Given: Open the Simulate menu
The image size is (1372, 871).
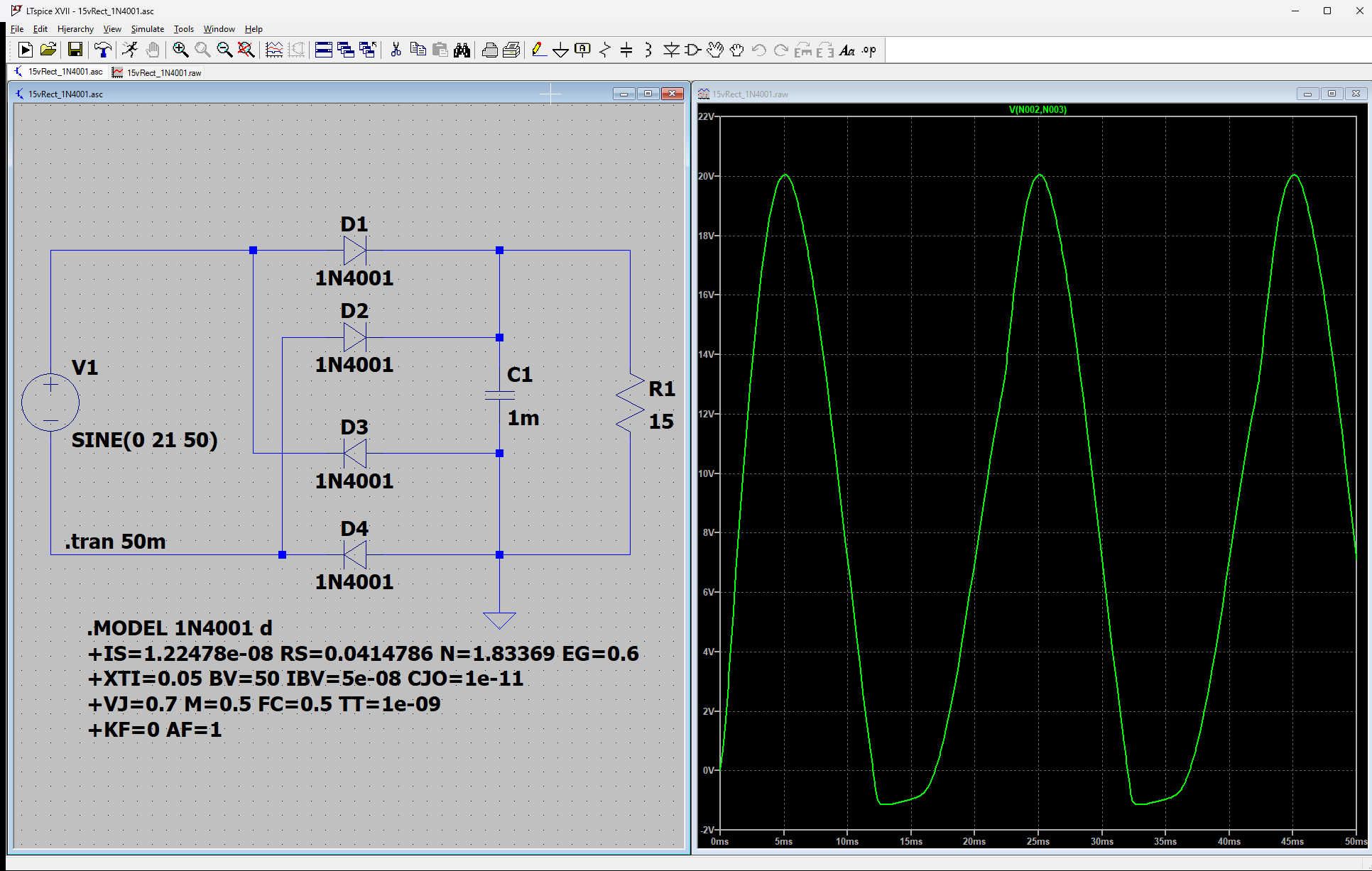Looking at the screenshot, I should (x=147, y=29).
